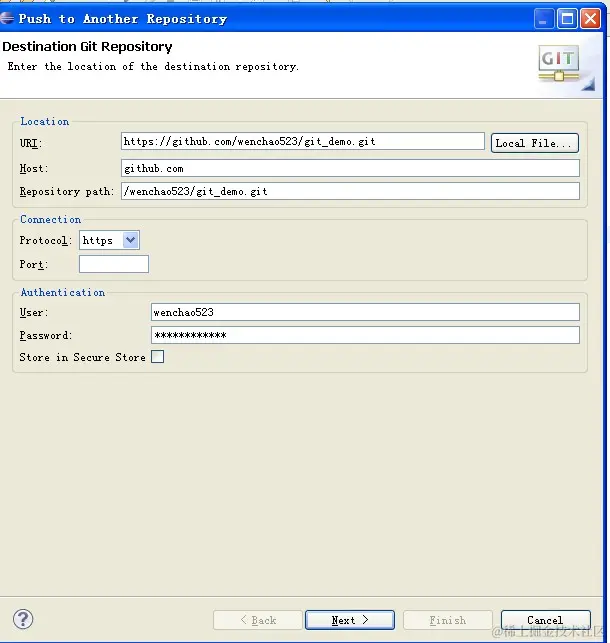Click the Cancel button

click(546, 620)
